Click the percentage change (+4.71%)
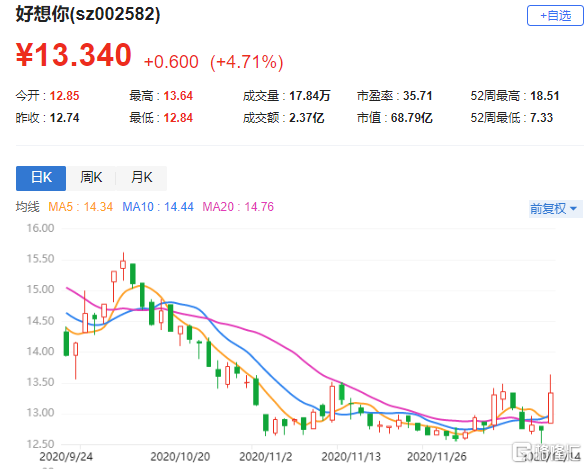Image resolution: width=587 pixels, height=469 pixels. 247,62
